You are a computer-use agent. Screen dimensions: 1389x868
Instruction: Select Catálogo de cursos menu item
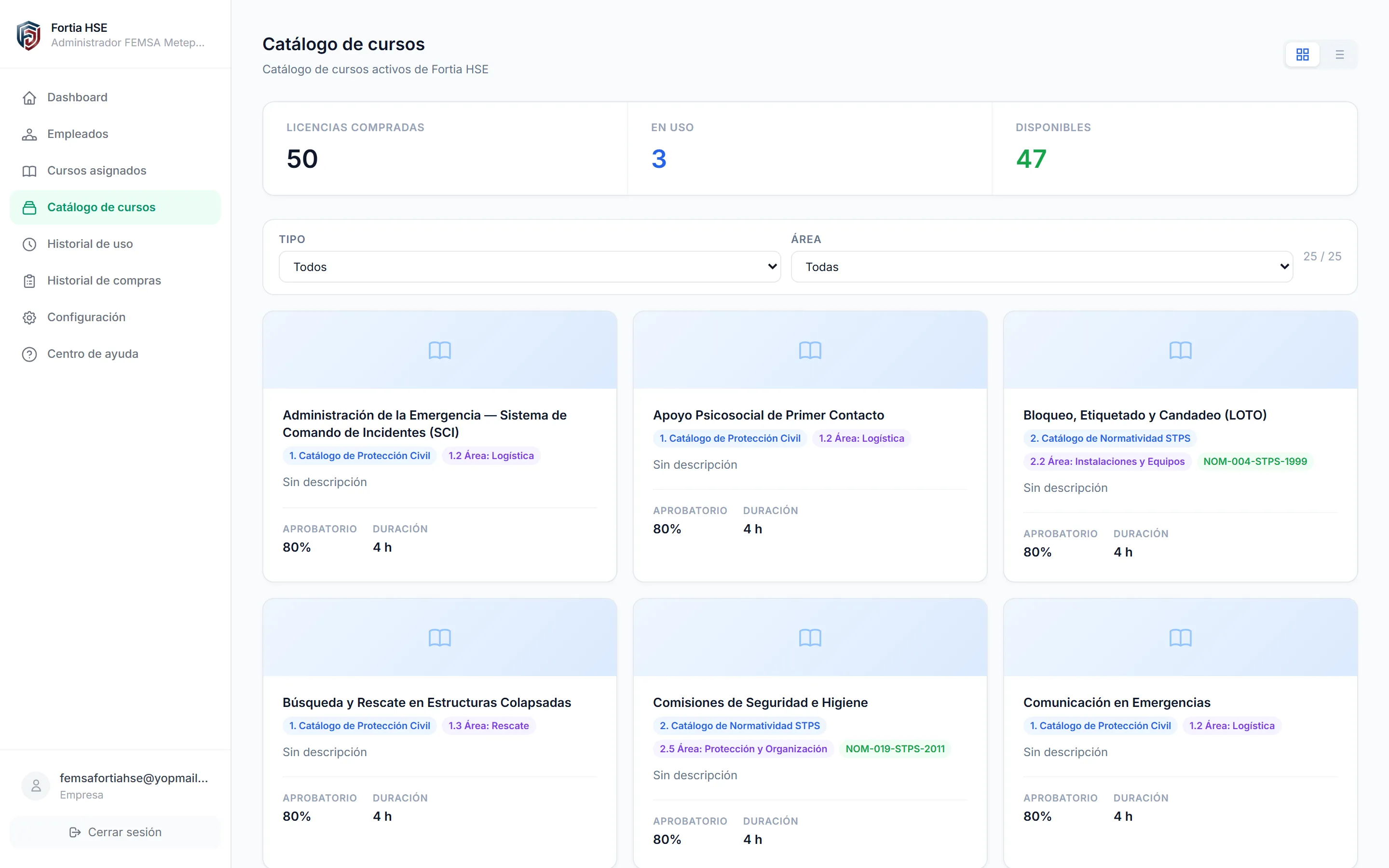coord(115,207)
